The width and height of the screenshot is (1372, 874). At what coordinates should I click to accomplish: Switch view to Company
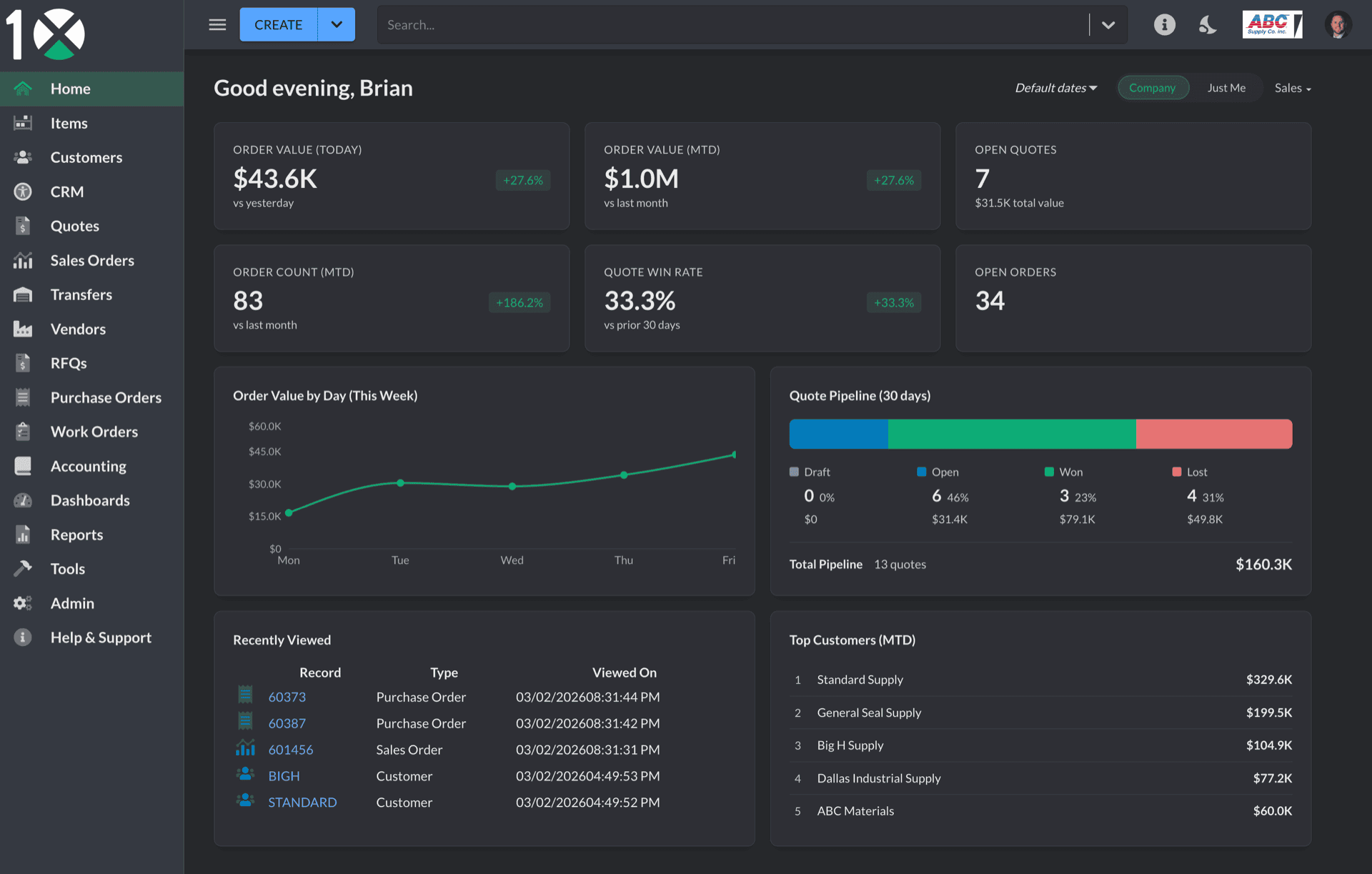click(1152, 88)
